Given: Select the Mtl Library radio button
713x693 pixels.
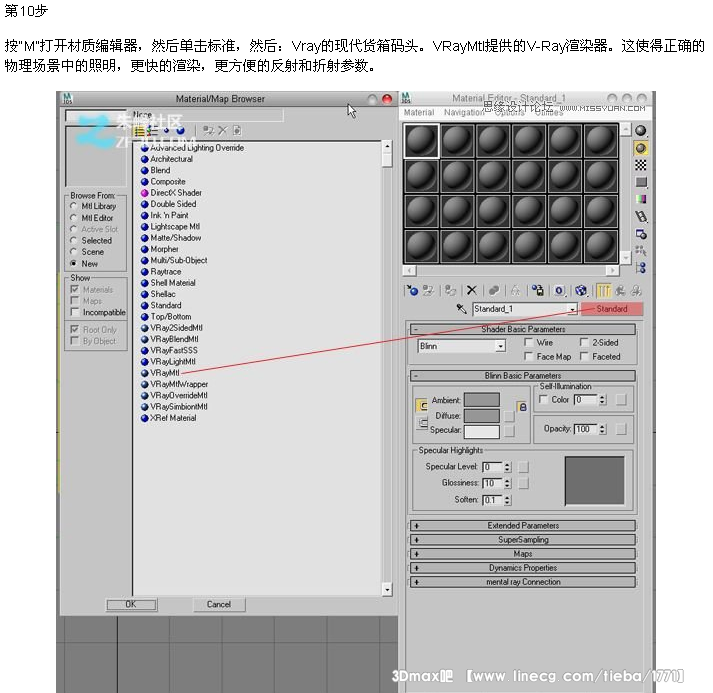Looking at the screenshot, I should click(x=74, y=207).
